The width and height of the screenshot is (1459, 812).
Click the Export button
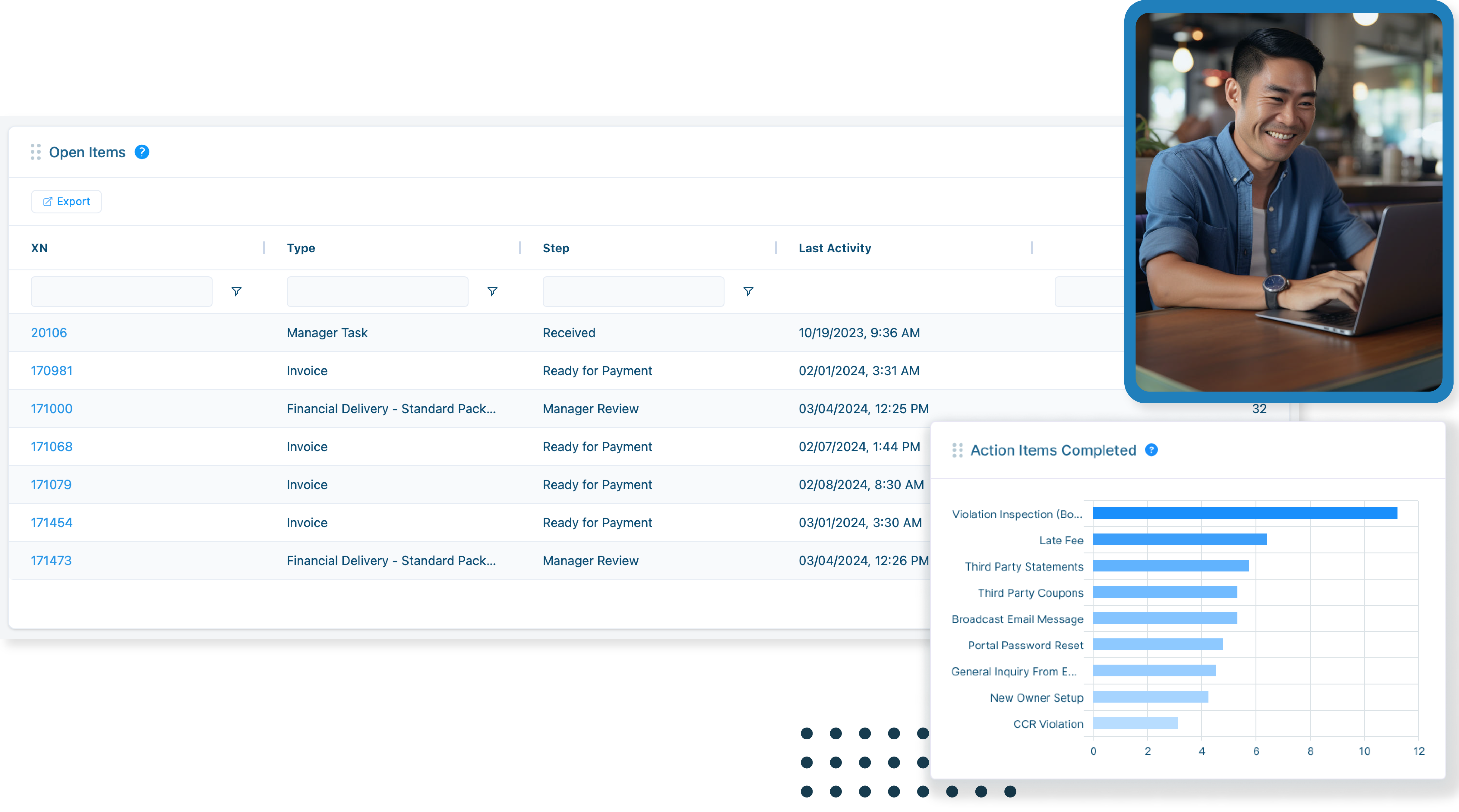tap(66, 201)
